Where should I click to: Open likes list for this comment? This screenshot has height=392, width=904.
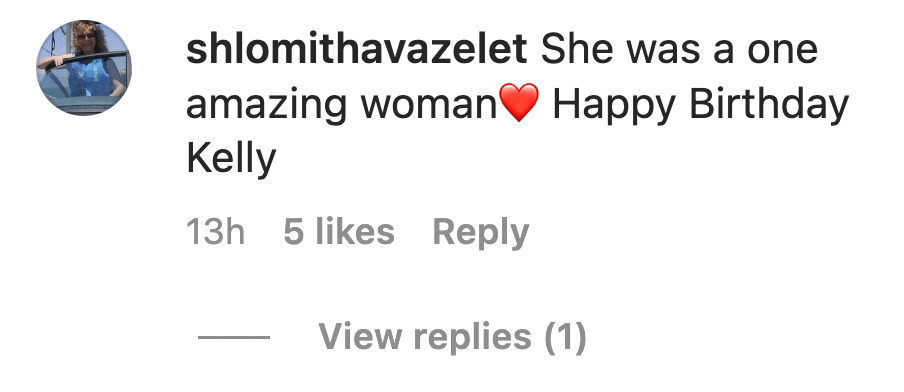(x=339, y=232)
